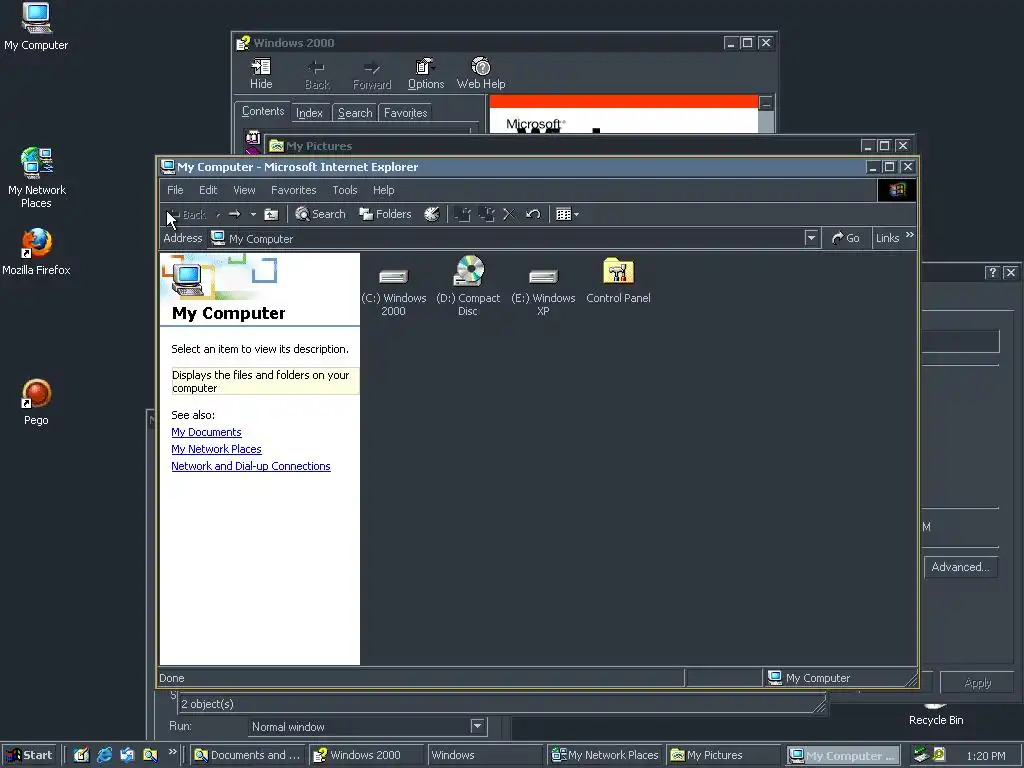Screen dimensions: 1024x768
Task: Click the Go button
Action: pyautogui.click(x=846, y=238)
